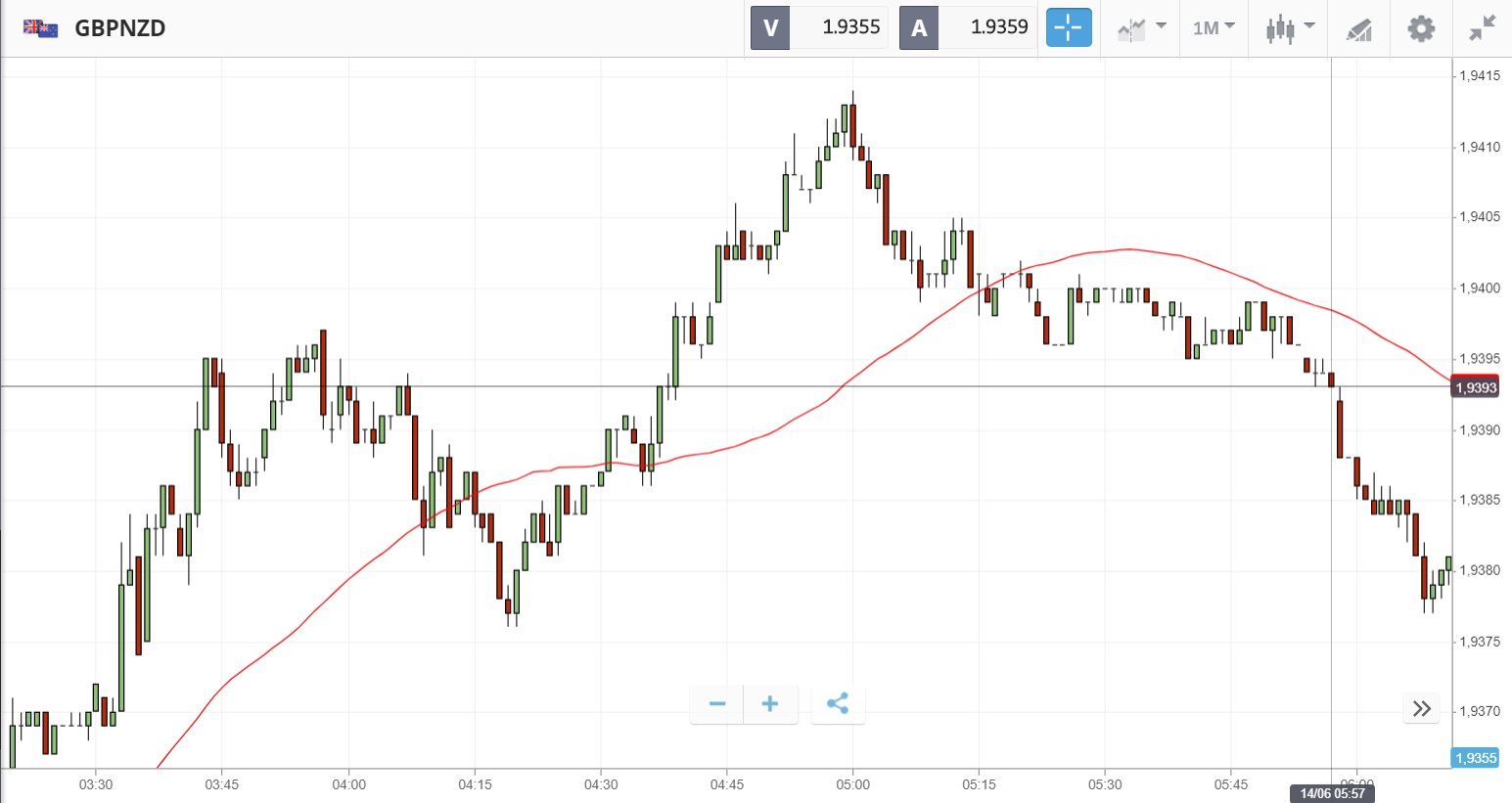Jump to latest candles with double-arrow button
Screen dimensions: 1512x803
[1422, 708]
